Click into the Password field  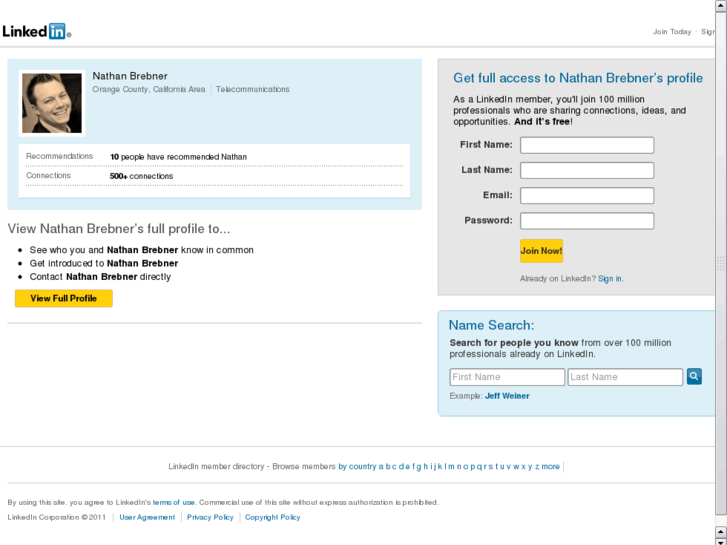(x=587, y=220)
